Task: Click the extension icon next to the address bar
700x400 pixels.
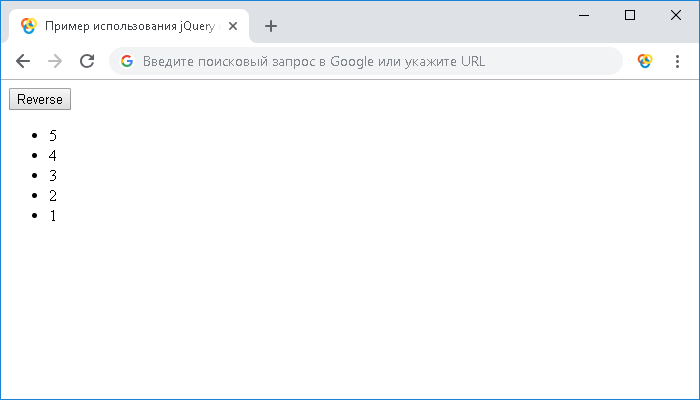Action: click(645, 61)
